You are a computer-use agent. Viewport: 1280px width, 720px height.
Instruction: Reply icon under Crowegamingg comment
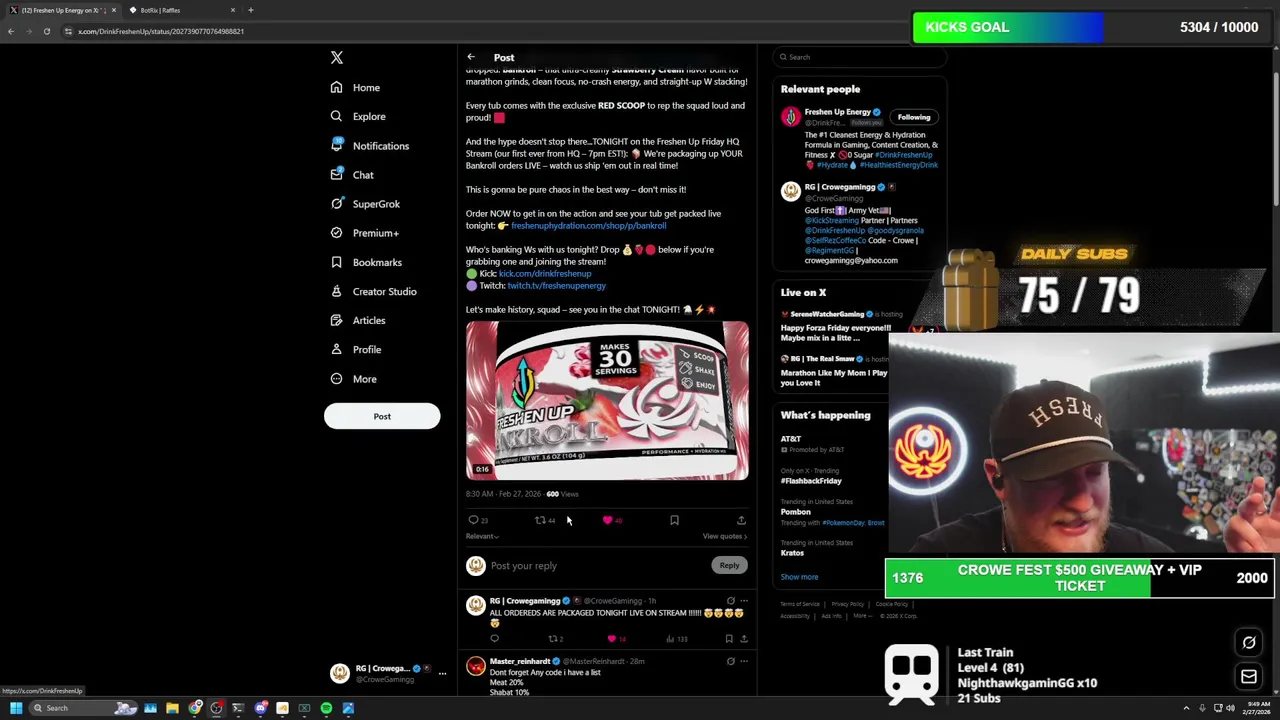(x=494, y=639)
